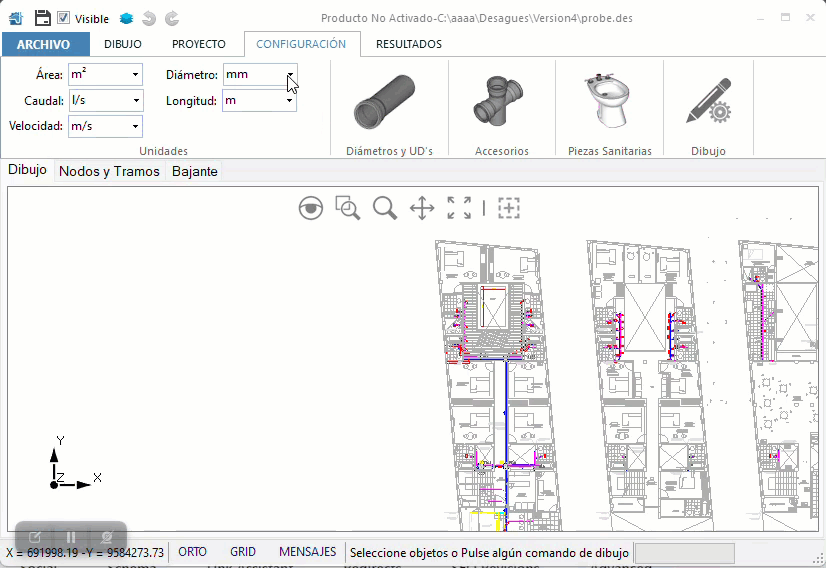Select the pan move arrows tool
This screenshot has height=568, width=826.
tap(422, 208)
